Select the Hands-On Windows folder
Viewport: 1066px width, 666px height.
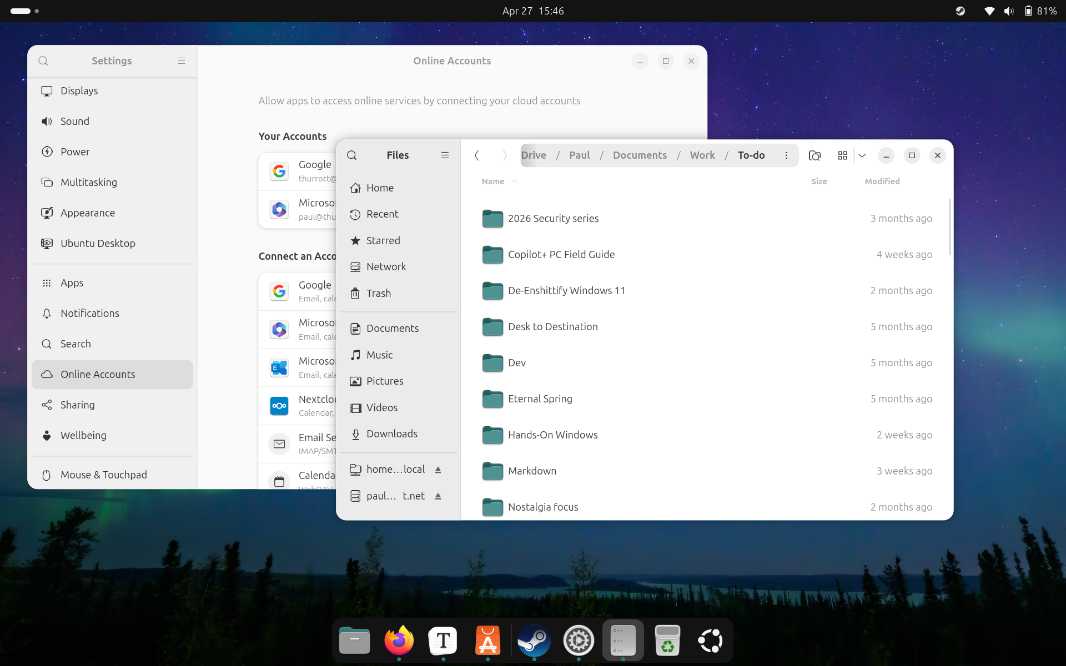(x=552, y=435)
